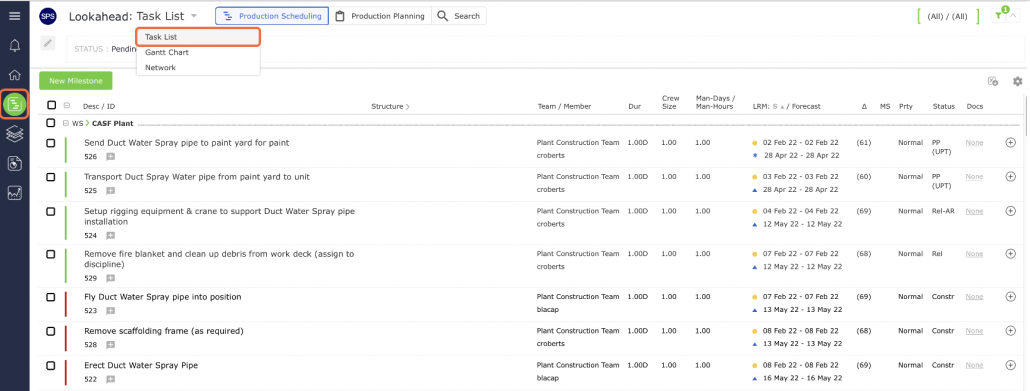Open comment icon next to ID 529

tap(110, 278)
